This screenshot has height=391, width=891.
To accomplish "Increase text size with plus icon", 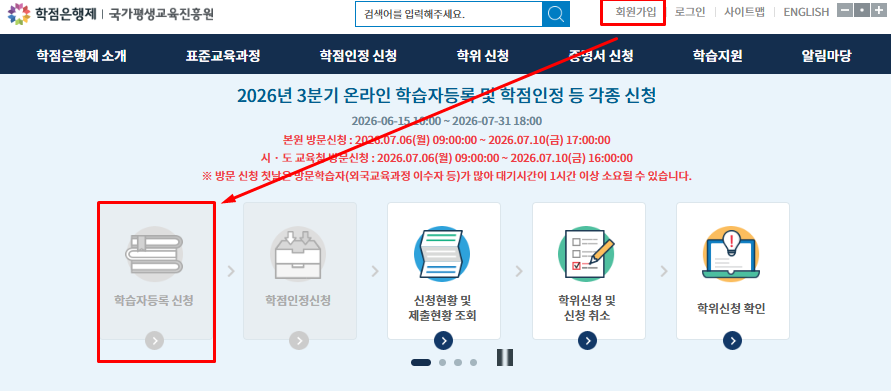I will 878,10.
